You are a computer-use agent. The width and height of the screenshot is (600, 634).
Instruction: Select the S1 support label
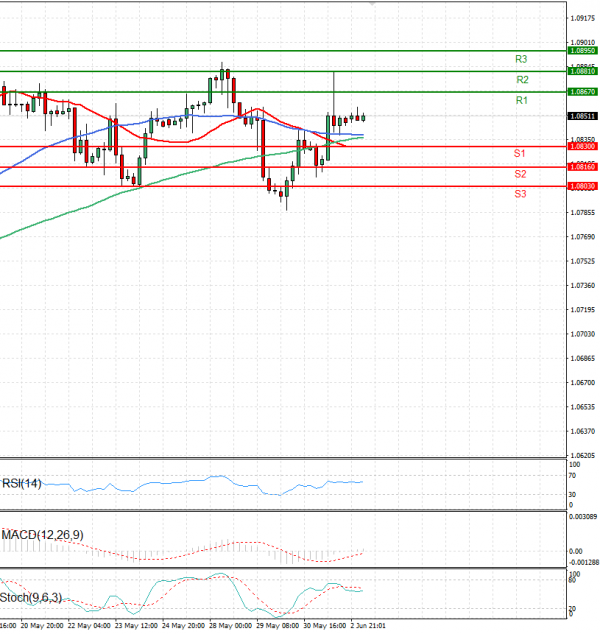point(520,154)
